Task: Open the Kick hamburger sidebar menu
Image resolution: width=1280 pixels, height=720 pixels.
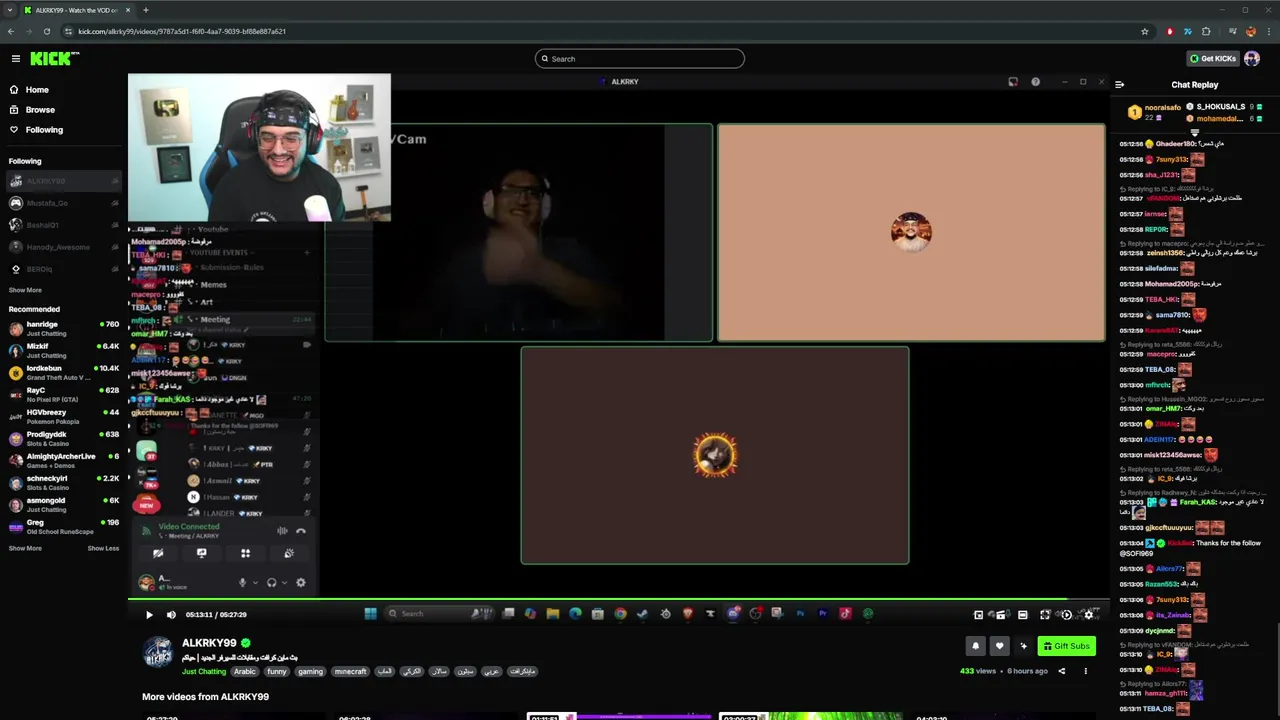Action: coord(15,59)
